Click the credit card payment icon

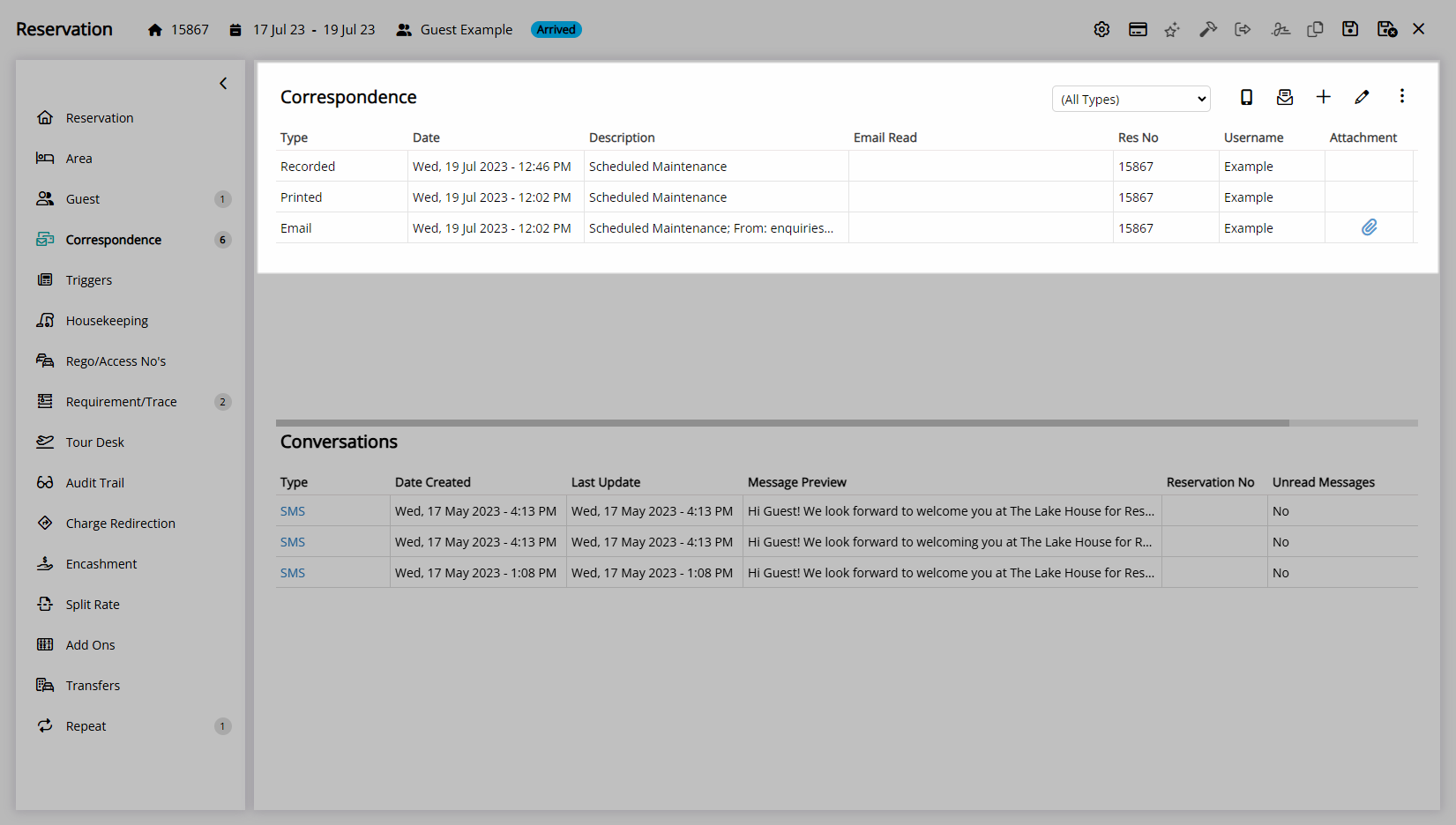(x=1138, y=29)
